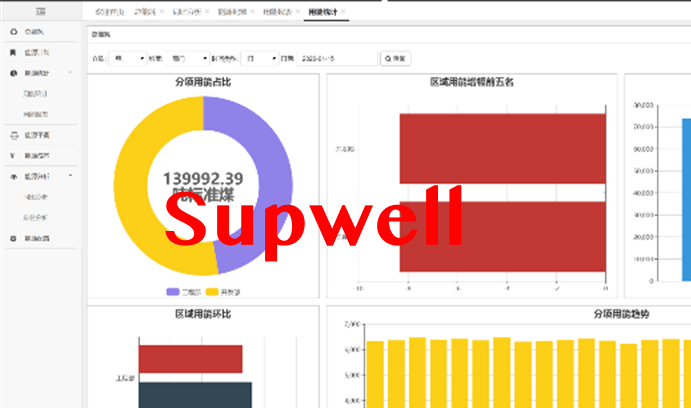Click the 区域用能增幅前五名 panel title
Image resolution: width=691 pixels, height=408 pixels.
[472, 82]
